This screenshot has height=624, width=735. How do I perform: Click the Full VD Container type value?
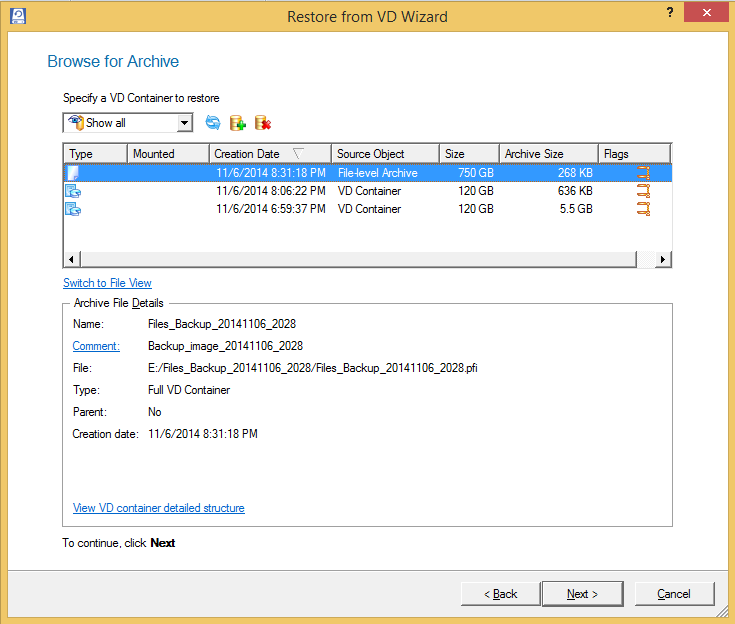point(189,390)
